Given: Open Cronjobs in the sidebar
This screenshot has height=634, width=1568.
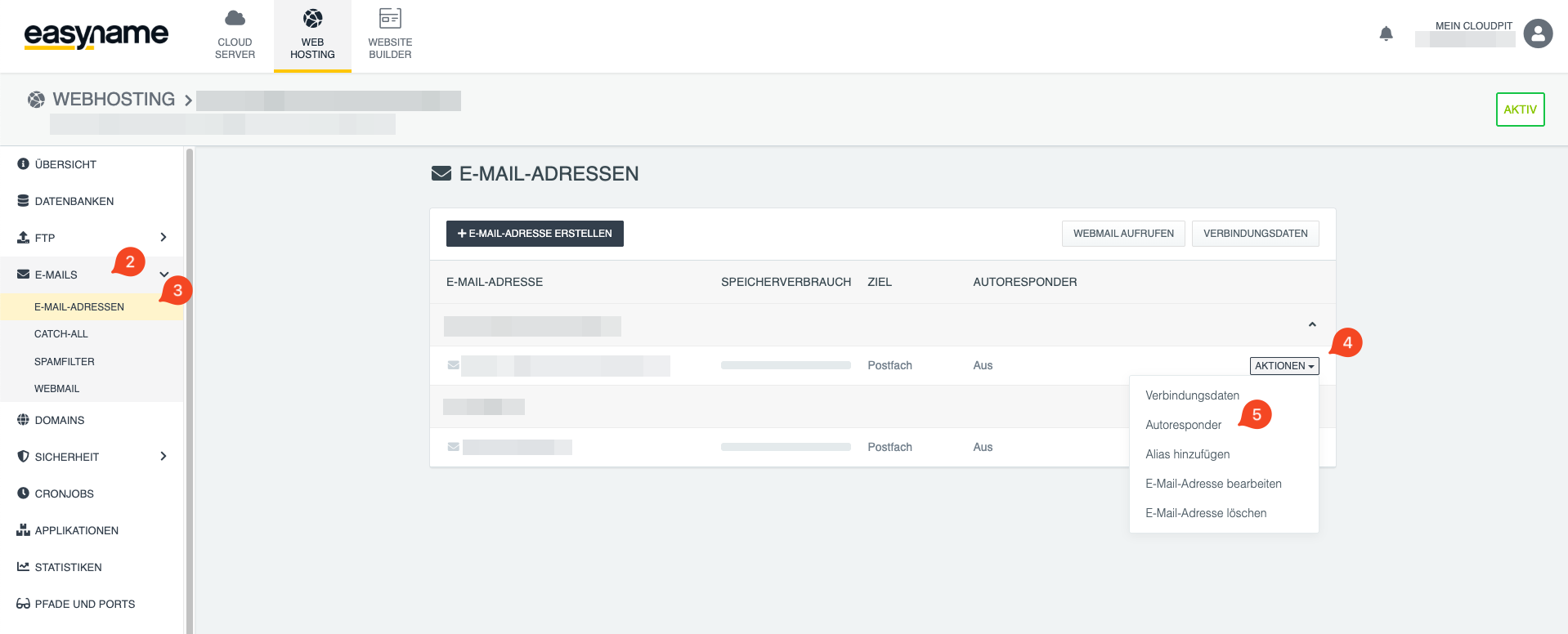Looking at the screenshot, I should [x=64, y=493].
